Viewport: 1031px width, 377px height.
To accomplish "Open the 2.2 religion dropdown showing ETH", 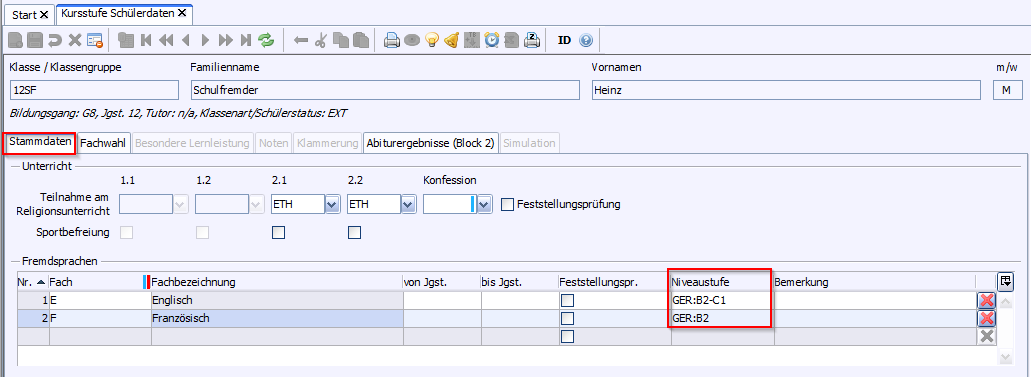I will (x=408, y=205).
